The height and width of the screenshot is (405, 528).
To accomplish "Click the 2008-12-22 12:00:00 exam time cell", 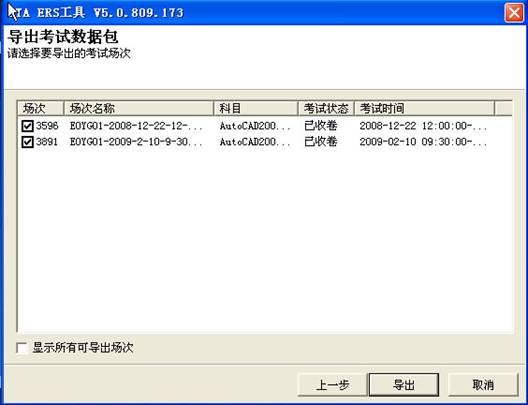I will click(423, 126).
